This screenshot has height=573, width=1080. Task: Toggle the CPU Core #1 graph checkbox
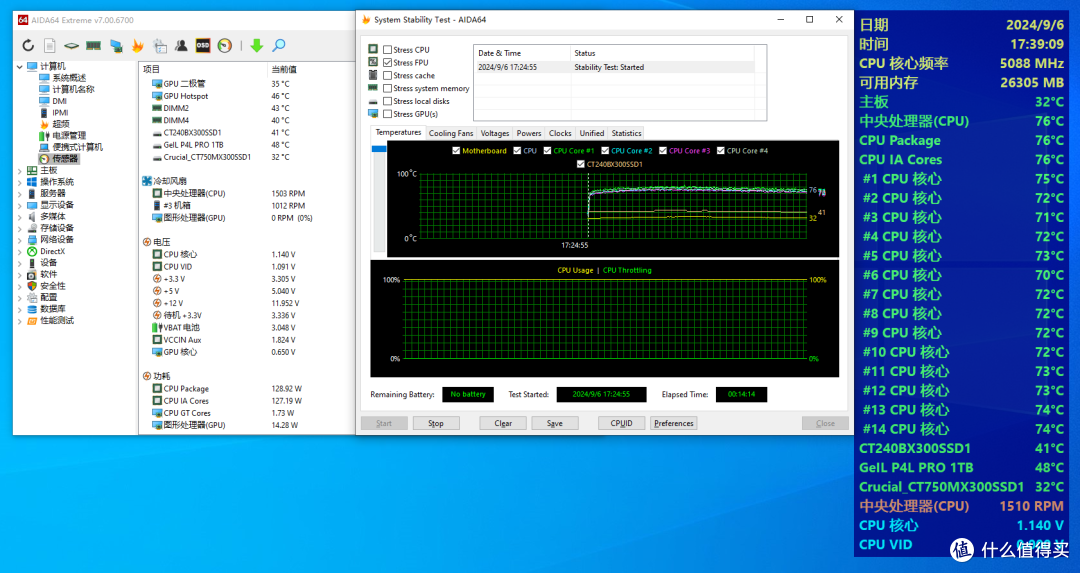(x=548, y=151)
